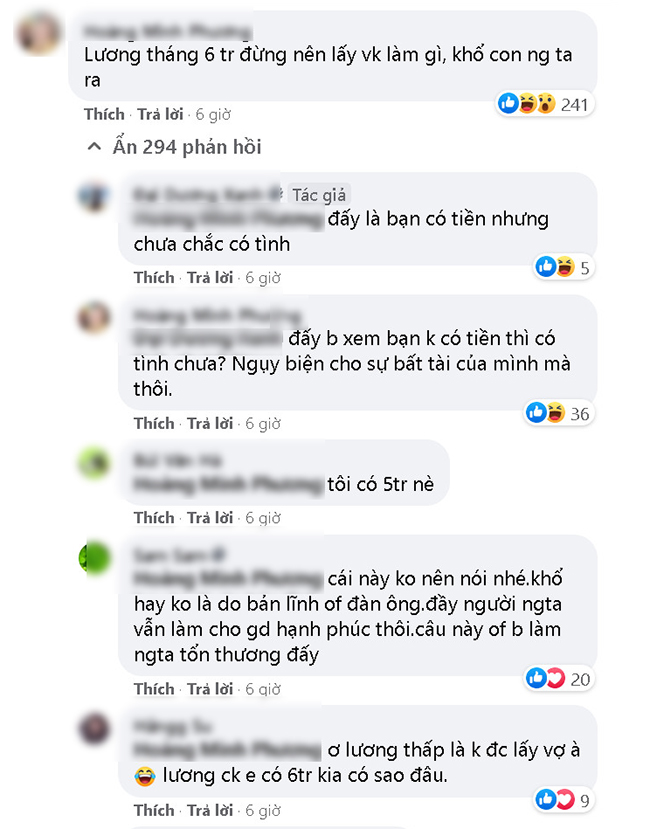
Task: Open the author's avatar beside 'Tác giả' badge
Action: click(x=94, y=196)
